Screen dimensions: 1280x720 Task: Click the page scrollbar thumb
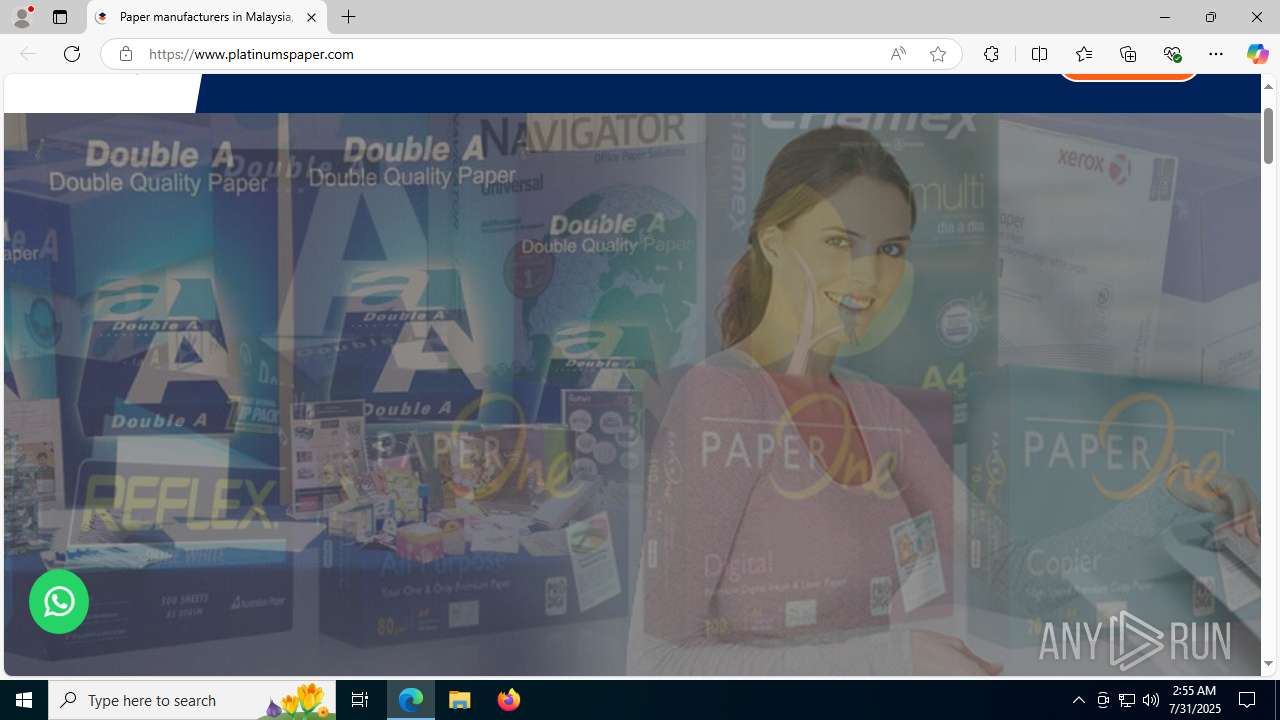(1268, 135)
